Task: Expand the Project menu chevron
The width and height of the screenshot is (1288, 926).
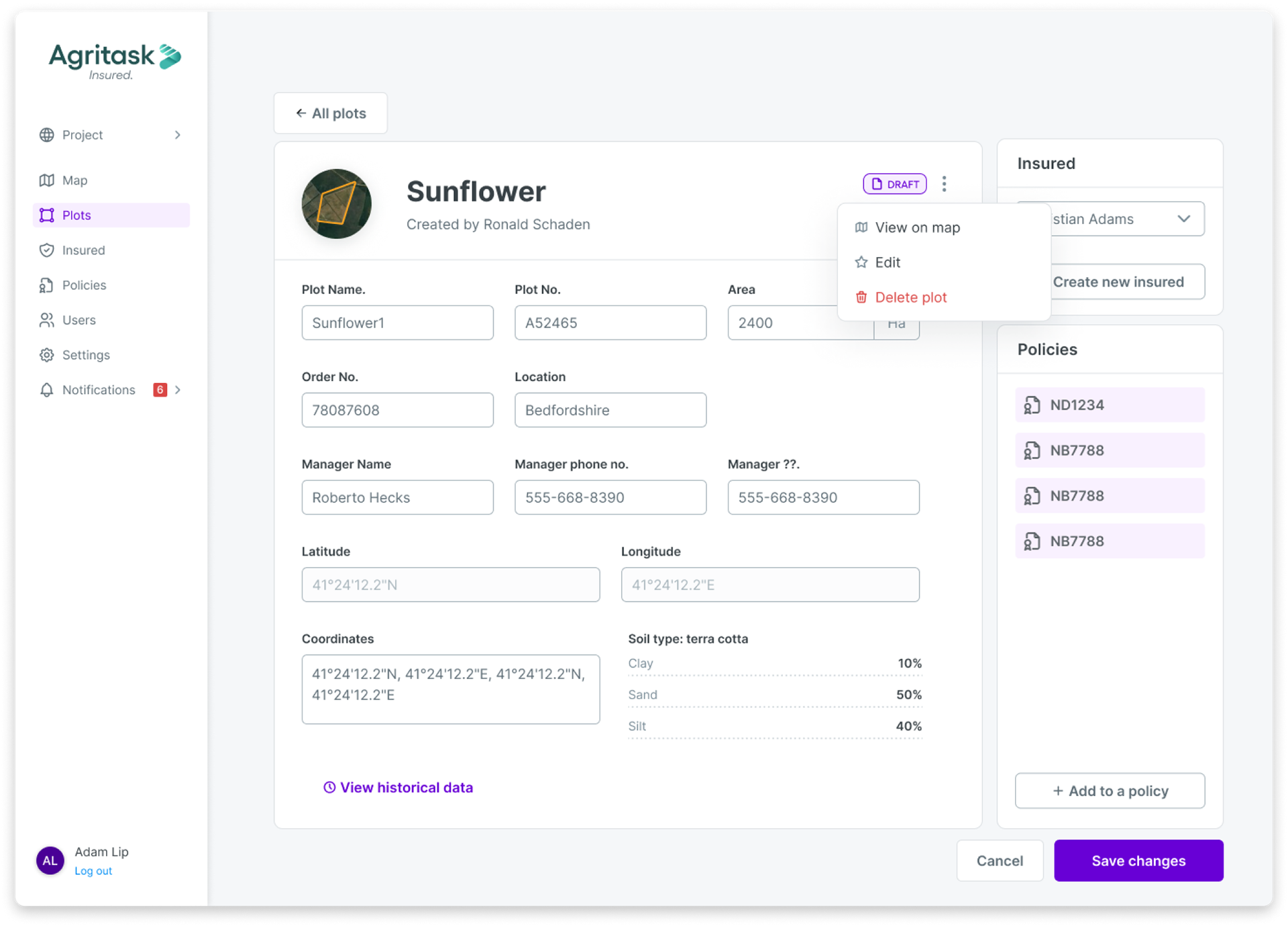Action: 178,135
